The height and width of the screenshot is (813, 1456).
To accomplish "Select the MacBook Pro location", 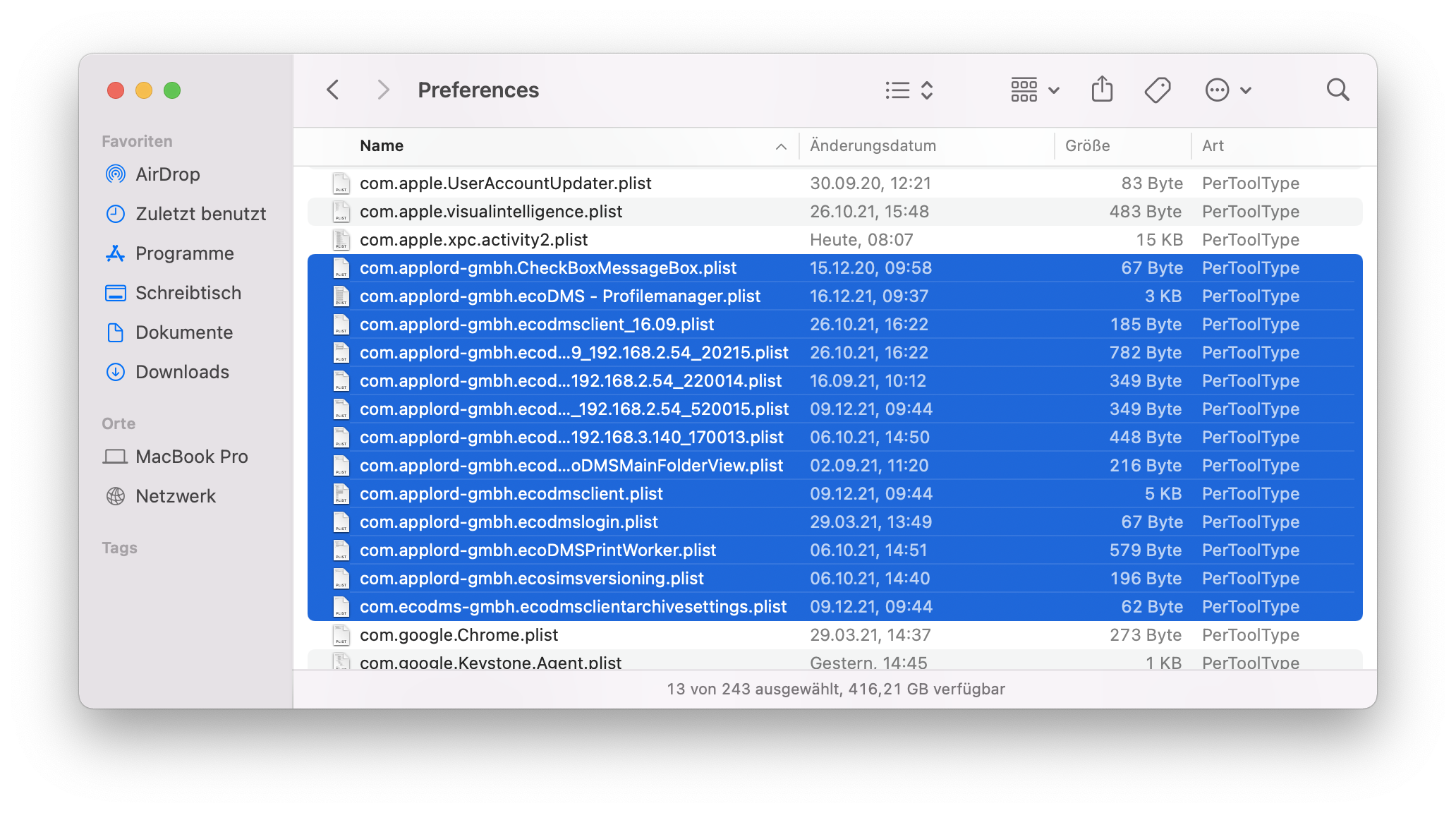I will [191, 457].
